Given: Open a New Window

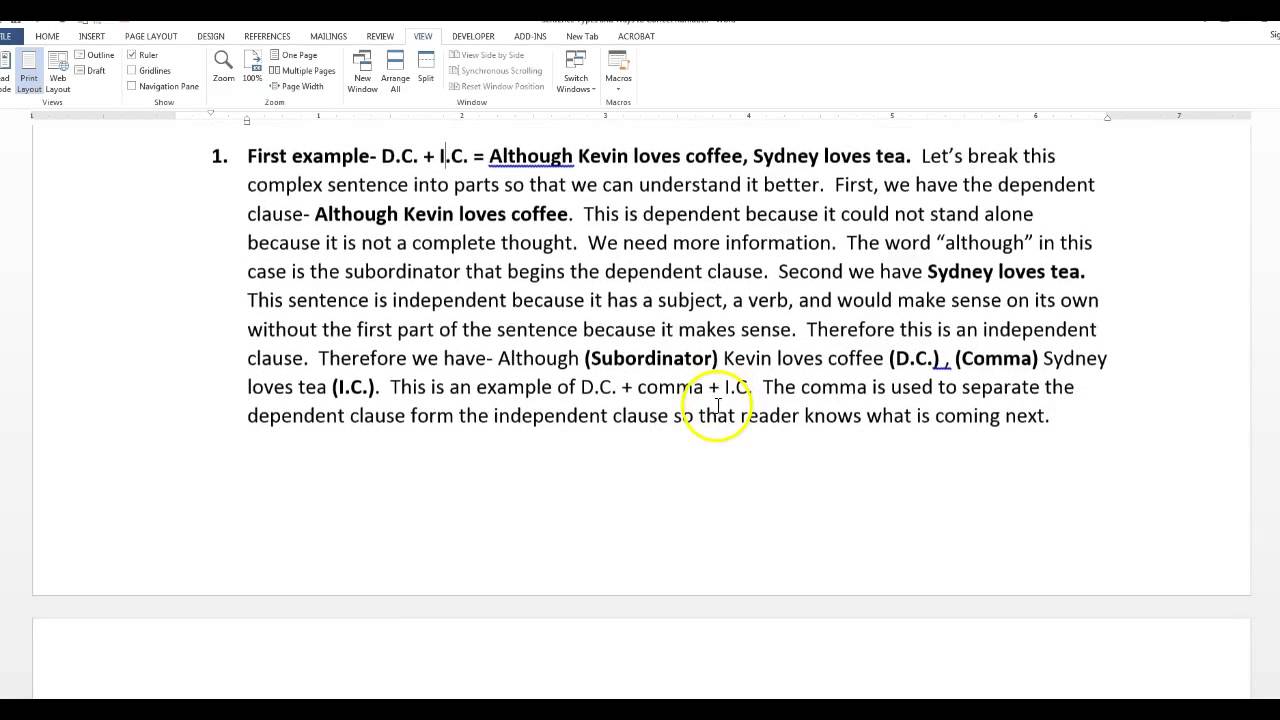Looking at the screenshot, I should (362, 72).
